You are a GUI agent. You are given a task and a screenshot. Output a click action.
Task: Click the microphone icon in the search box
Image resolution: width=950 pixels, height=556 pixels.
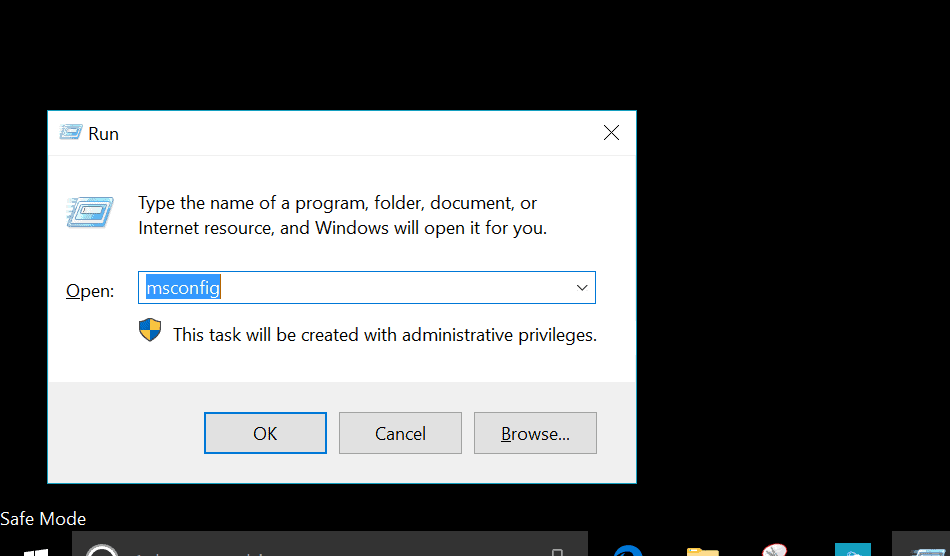click(556, 551)
